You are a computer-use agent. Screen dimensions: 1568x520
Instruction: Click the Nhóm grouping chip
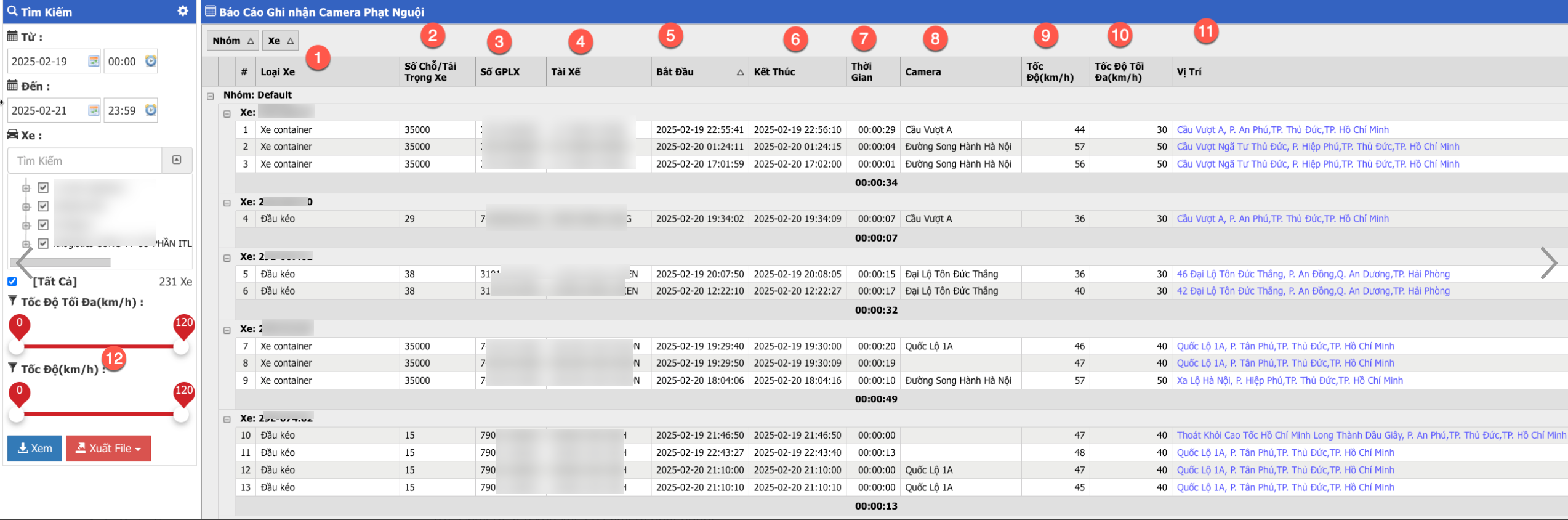pyautogui.click(x=232, y=41)
